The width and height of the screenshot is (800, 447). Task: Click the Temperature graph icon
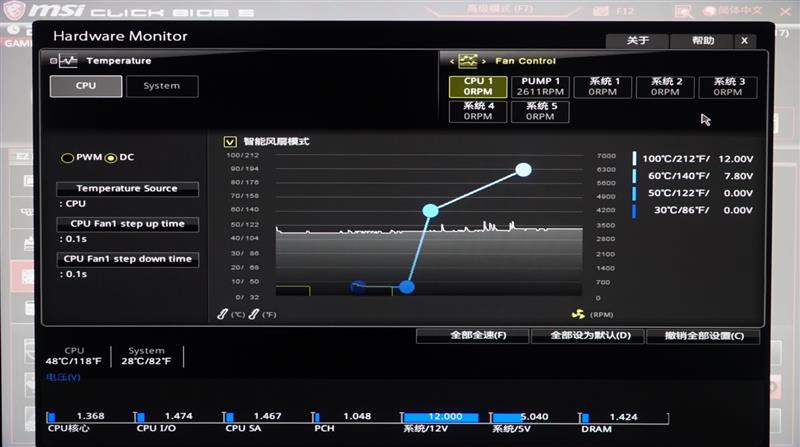point(67,61)
